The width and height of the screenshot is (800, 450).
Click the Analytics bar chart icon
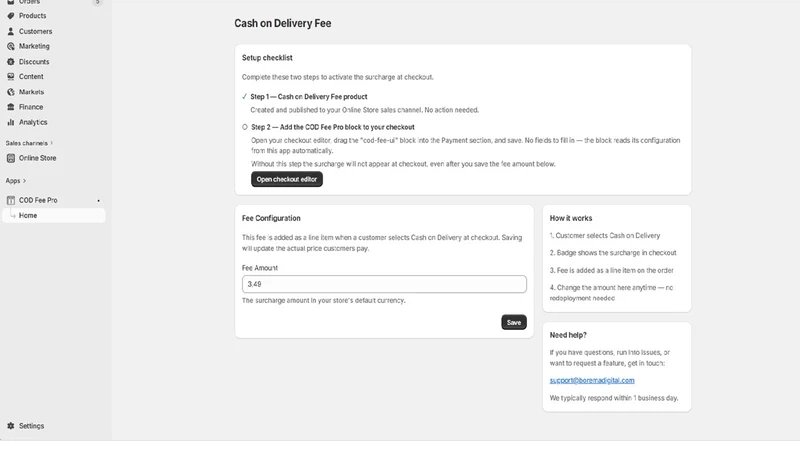click(11, 122)
